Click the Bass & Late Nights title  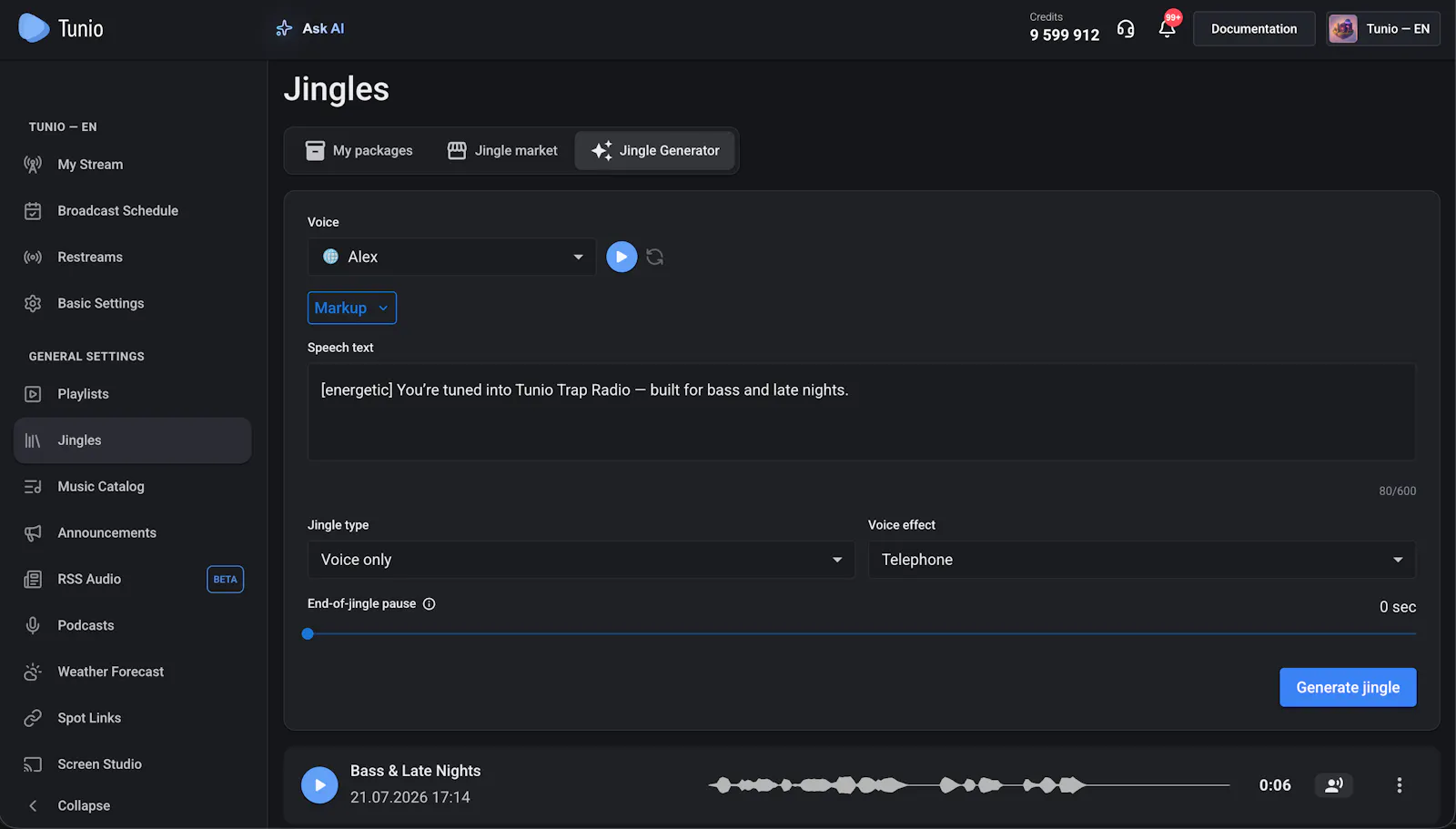[415, 772]
